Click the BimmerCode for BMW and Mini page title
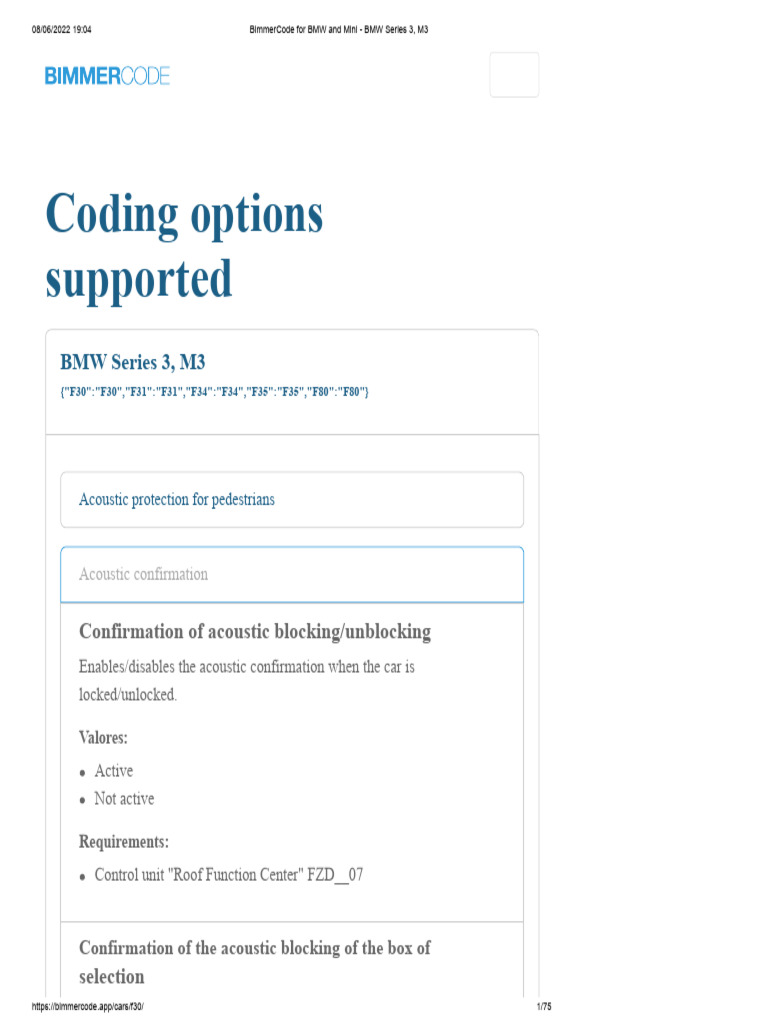 [338, 30]
